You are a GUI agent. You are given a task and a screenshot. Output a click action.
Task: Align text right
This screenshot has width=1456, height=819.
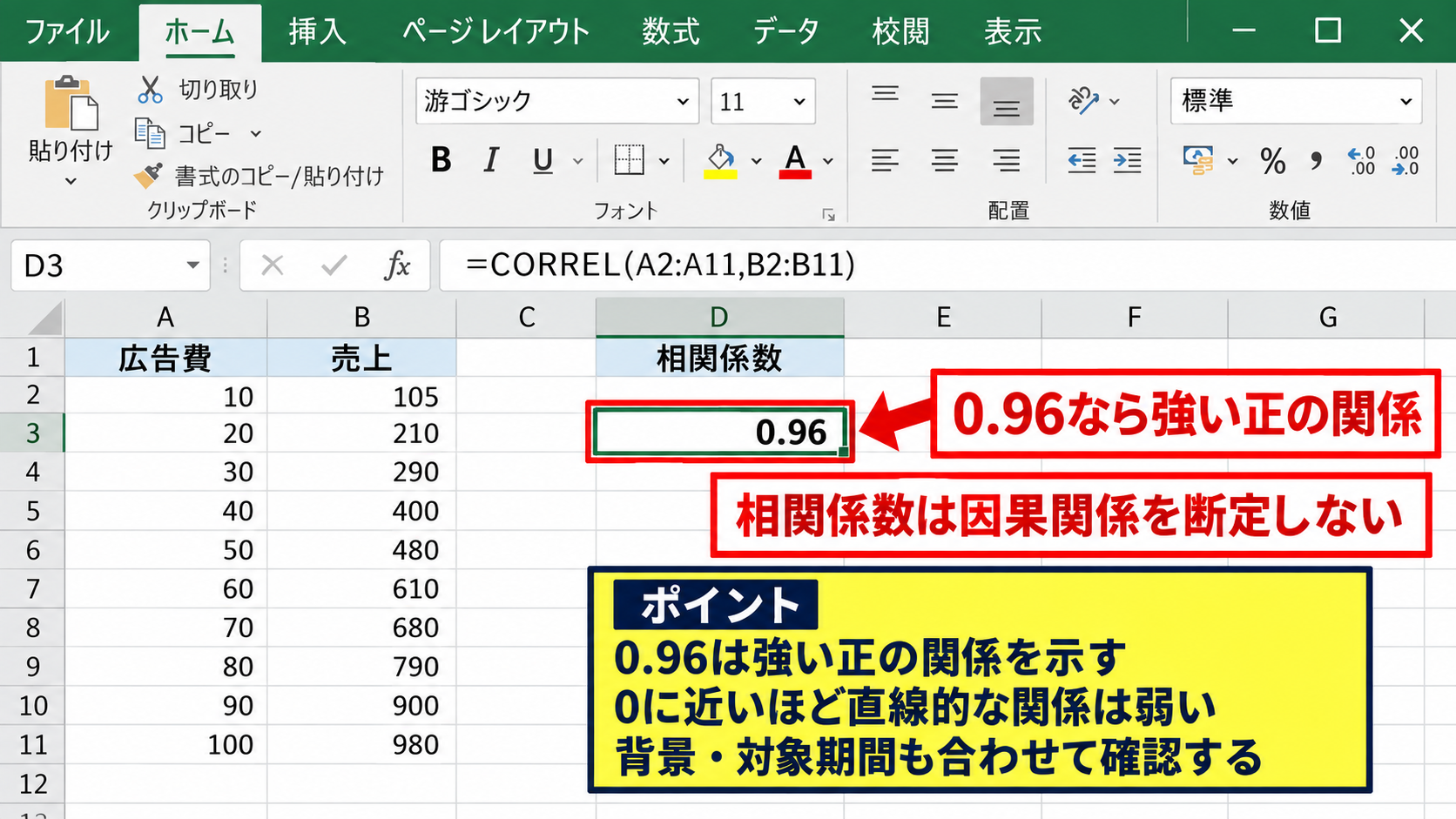pyautogui.click(x=1007, y=160)
